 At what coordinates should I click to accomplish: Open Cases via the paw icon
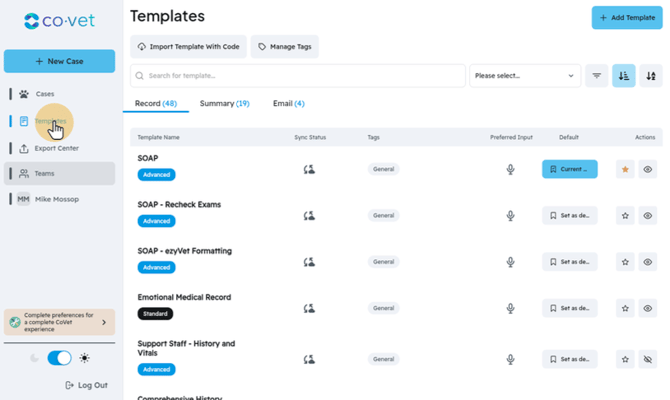point(24,94)
